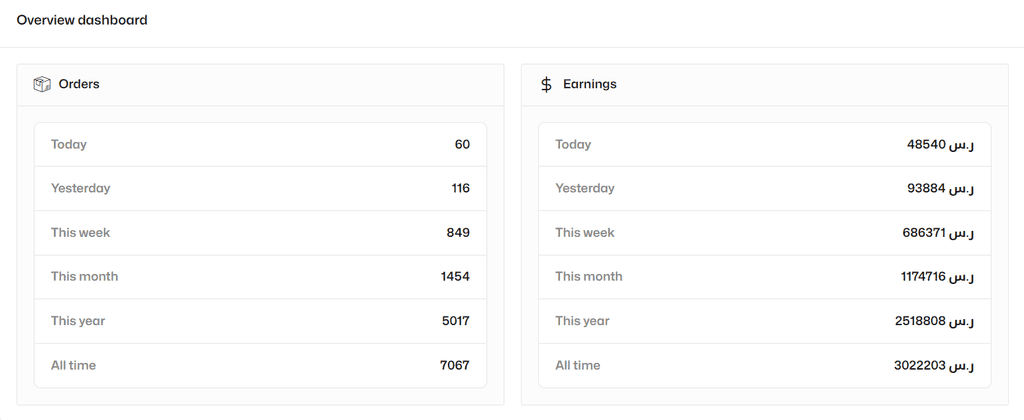Click the This month orders value 1454
Screen dimensions: 1024x420
click(x=455, y=276)
